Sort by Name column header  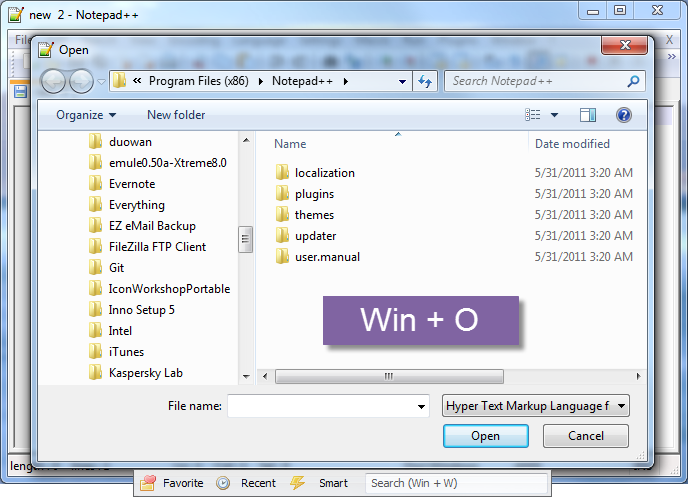pyautogui.click(x=290, y=144)
